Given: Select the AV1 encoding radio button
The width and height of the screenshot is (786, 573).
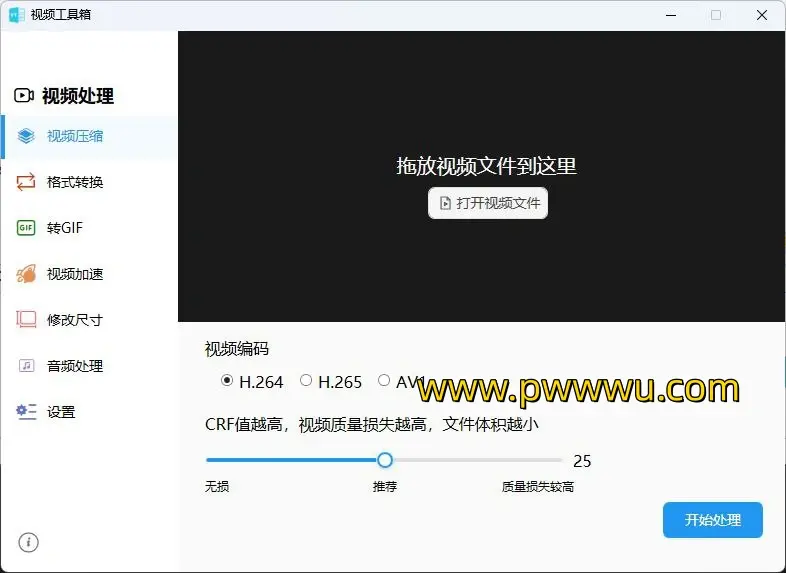Looking at the screenshot, I should pyautogui.click(x=384, y=381).
